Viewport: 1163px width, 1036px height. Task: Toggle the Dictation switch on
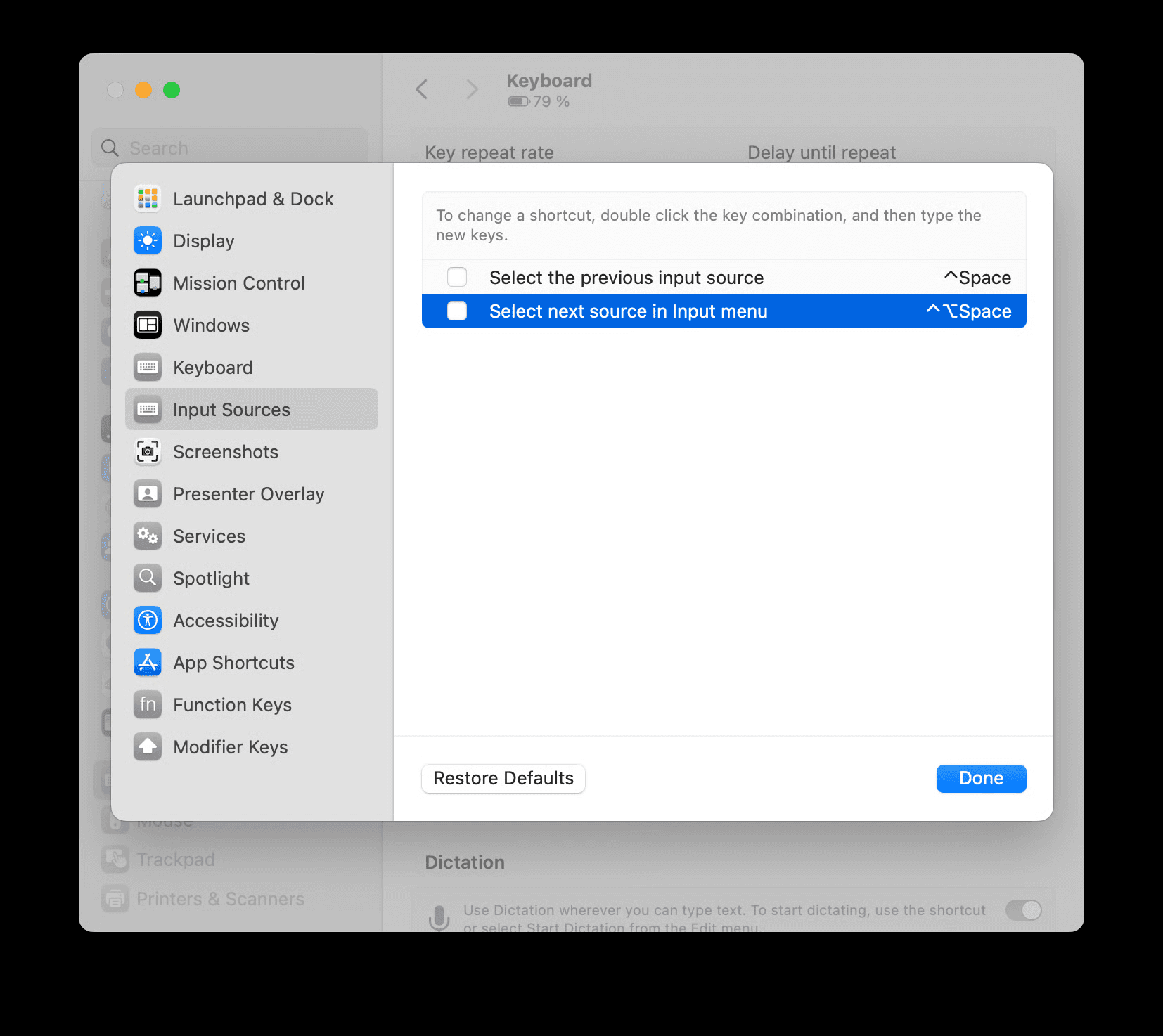1023,910
